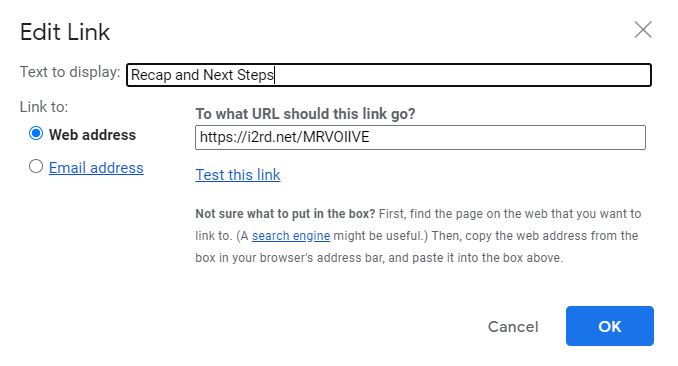Viewport: 678px width, 366px height.
Task: Click the bold Web address label
Action: (x=93, y=135)
